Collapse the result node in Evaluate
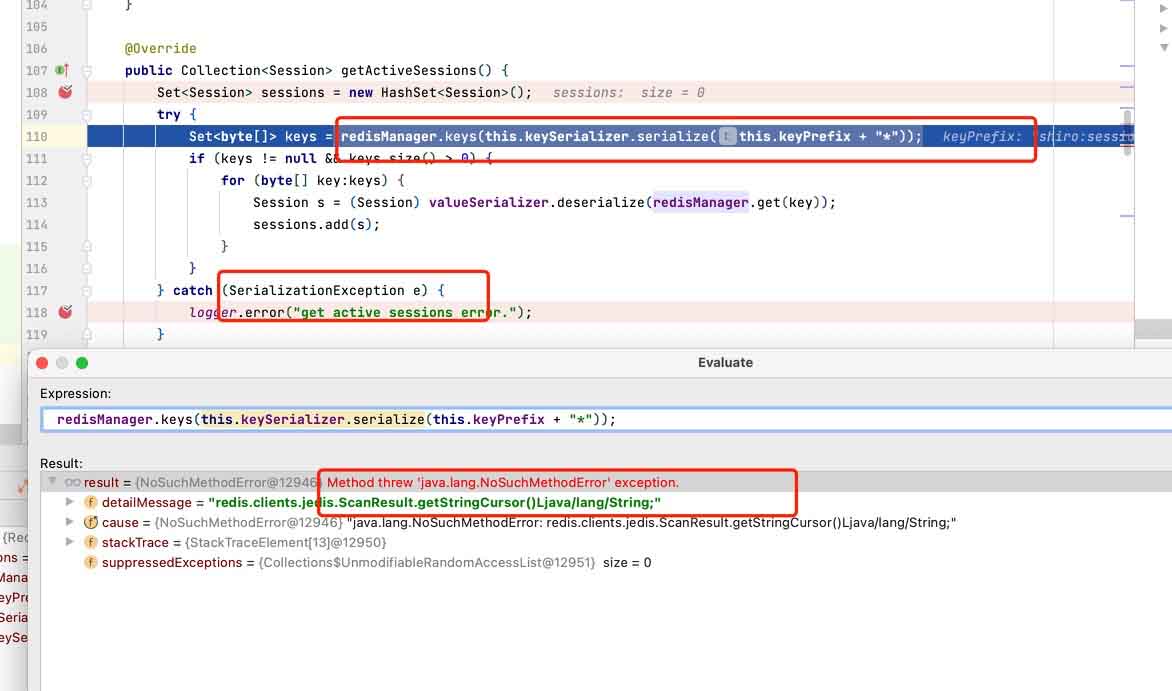The width and height of the screenshot is (1172, 691). (52, 482)
